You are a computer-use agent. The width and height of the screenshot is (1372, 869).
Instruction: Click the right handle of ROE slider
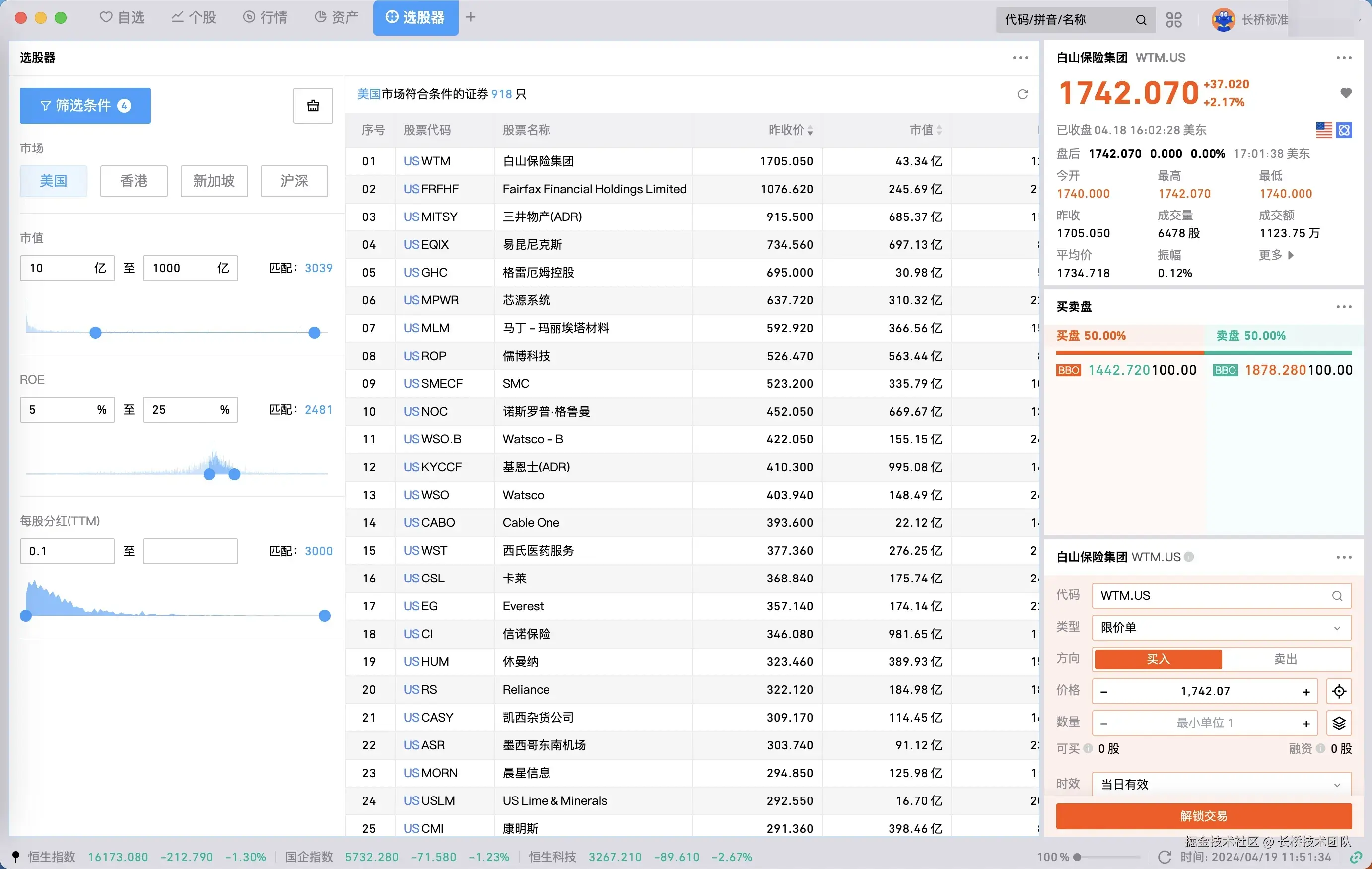click(234, 474)
